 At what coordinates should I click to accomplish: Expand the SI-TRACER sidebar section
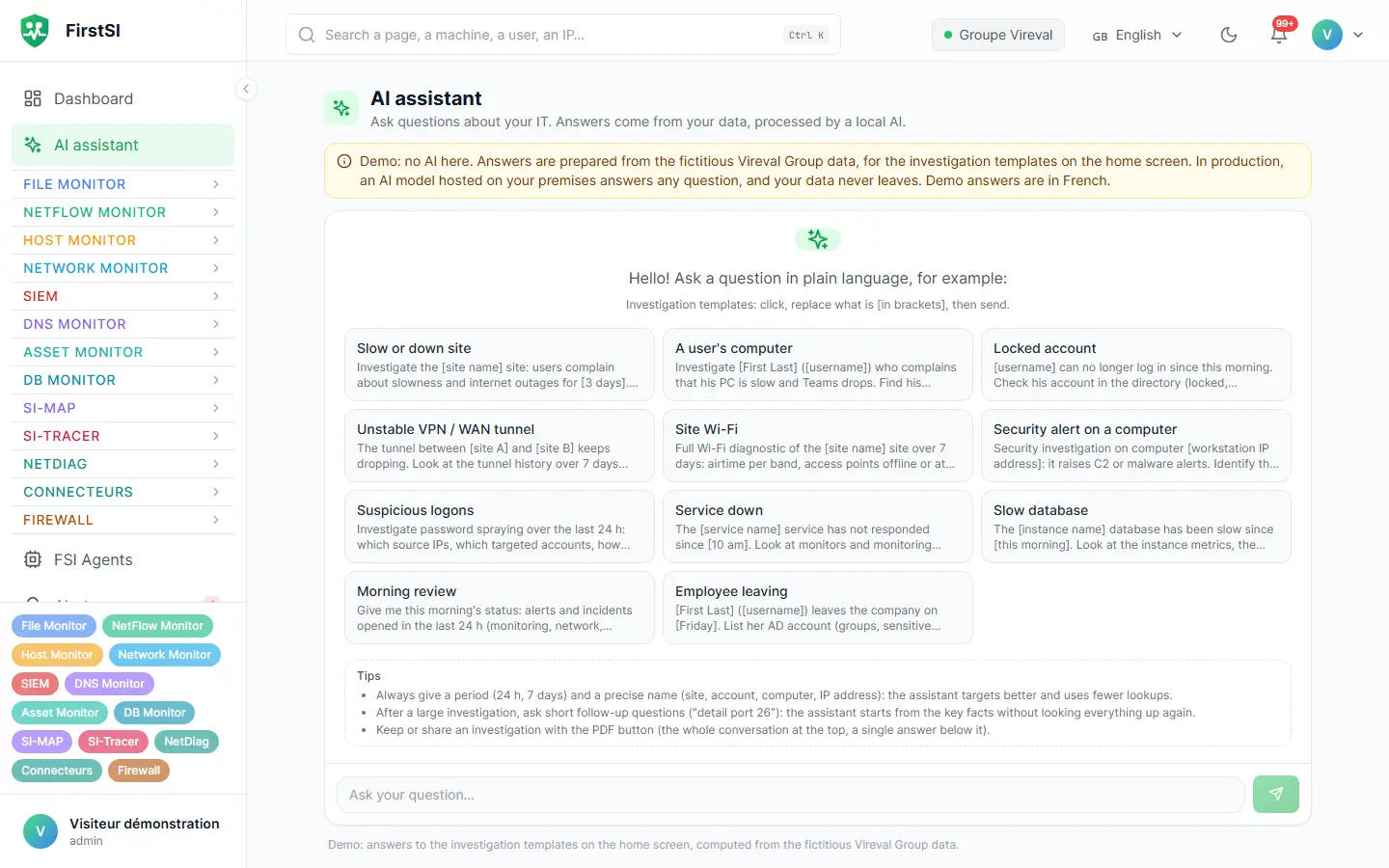(x=123, y=436)
